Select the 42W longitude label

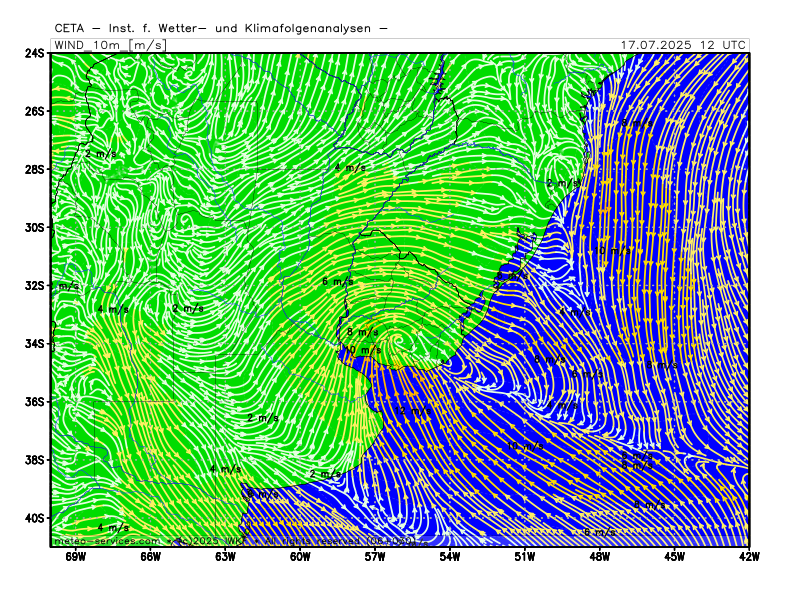[748, 557]
